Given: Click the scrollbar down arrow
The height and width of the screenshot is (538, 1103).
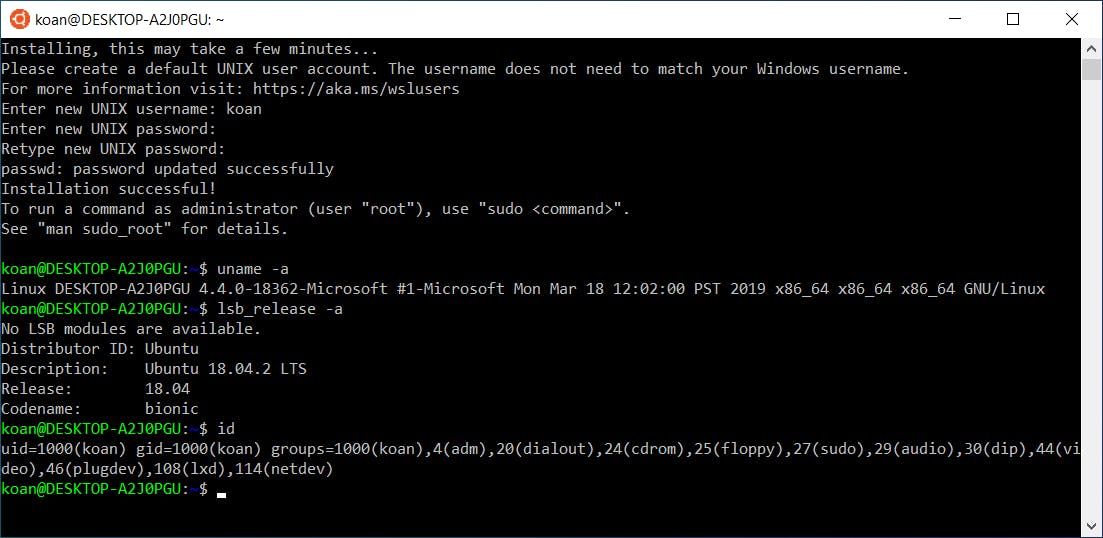Looking at the screenshot, I should [1092, 526].
